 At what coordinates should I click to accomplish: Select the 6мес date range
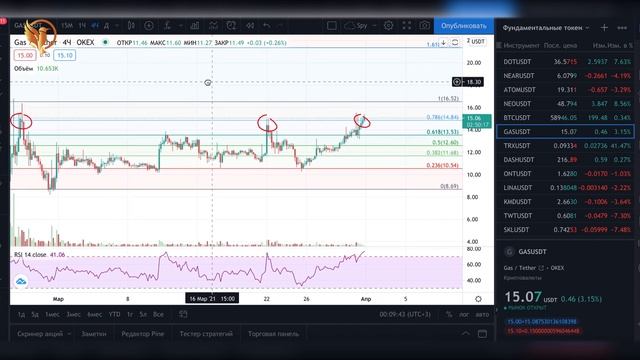[95, 314]
